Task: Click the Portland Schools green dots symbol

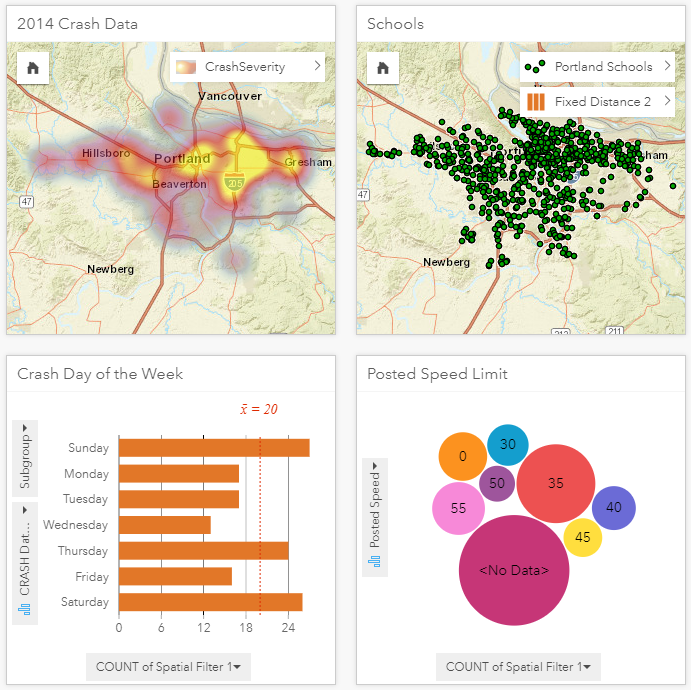Action: (x=535, y=67)
